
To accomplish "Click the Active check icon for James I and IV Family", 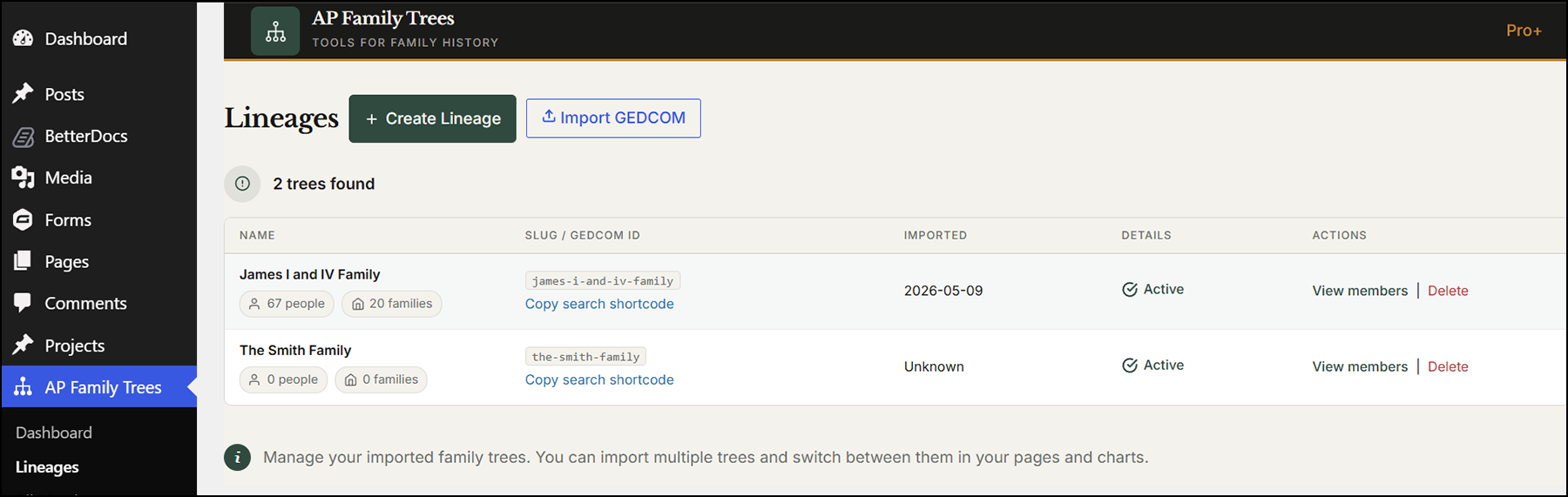I will (1130, 290).
